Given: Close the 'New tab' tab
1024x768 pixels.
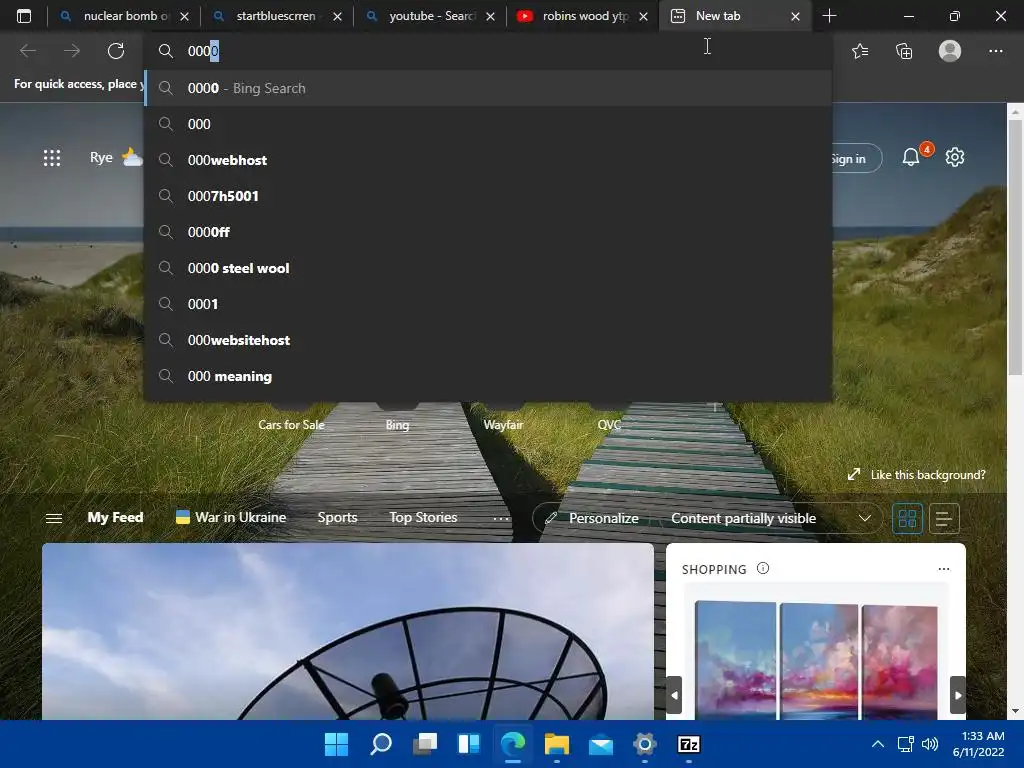Looking at the screenshot, I should (795, 16).
